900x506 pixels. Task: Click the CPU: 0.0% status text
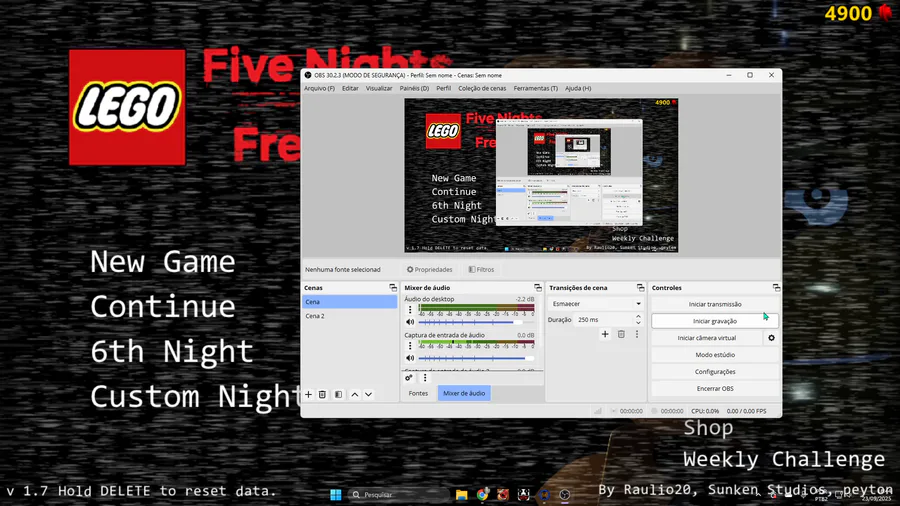pos(705,411)
